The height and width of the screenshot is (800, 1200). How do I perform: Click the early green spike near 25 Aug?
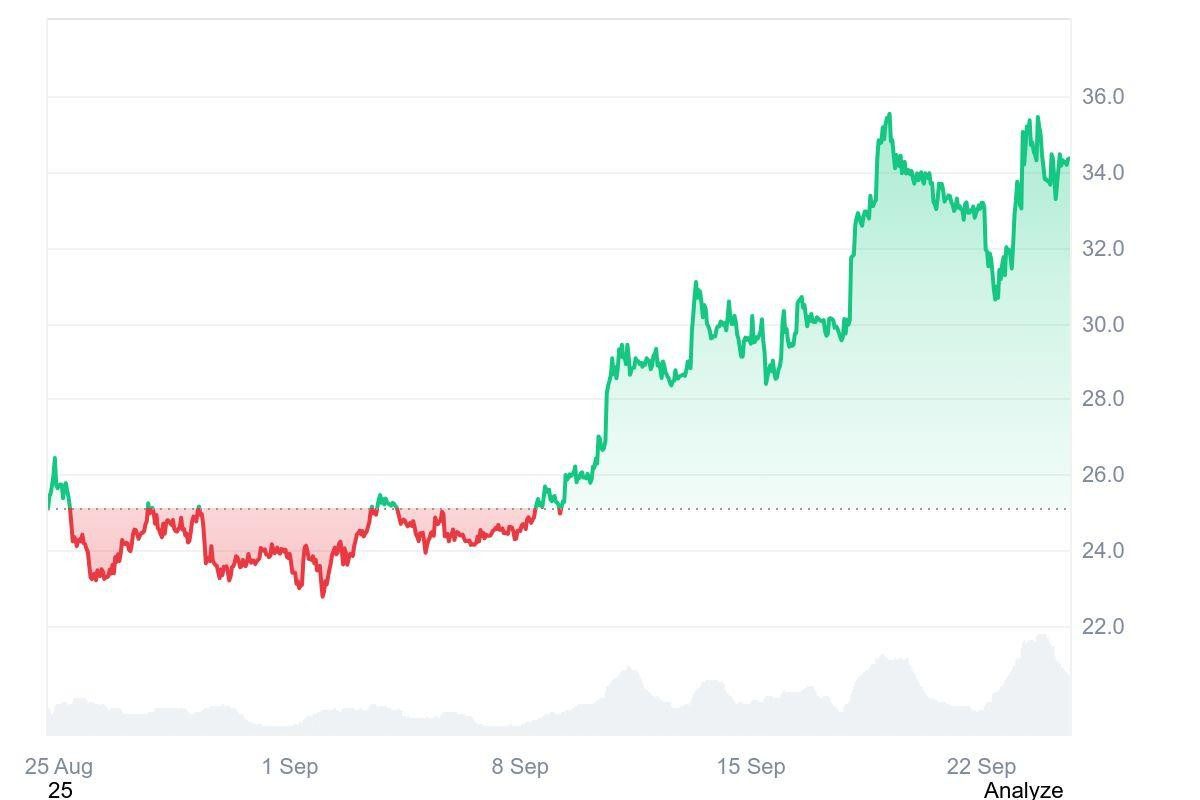click(x=54, y=459)
